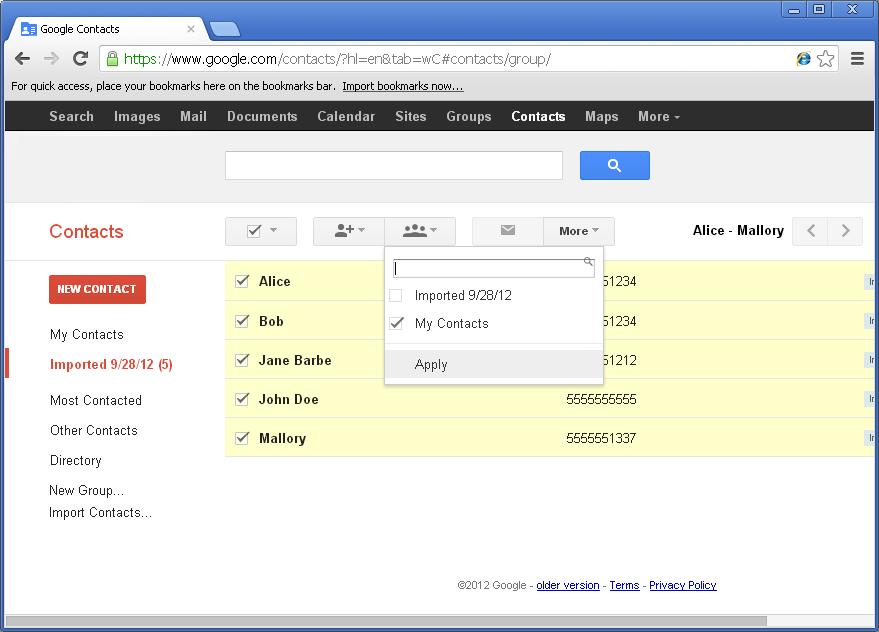
Task: Click the Privacy Policy link
Action: point(683,585)
